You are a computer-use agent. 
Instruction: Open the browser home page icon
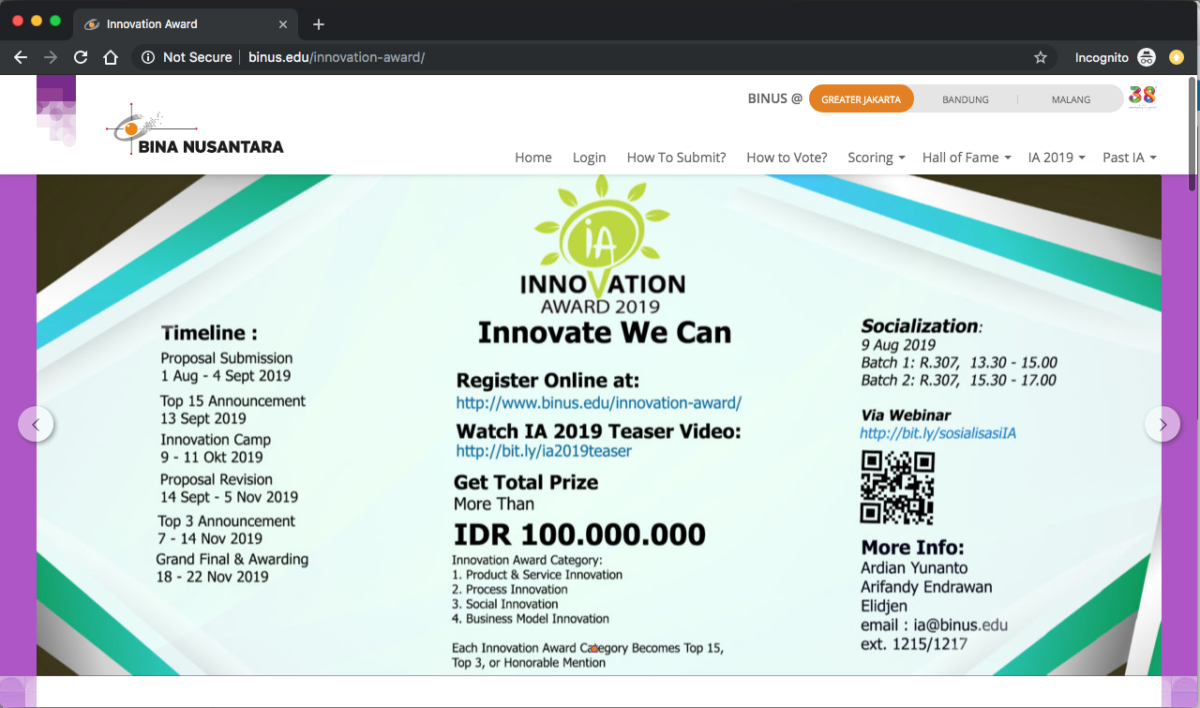tap(111, 57)
